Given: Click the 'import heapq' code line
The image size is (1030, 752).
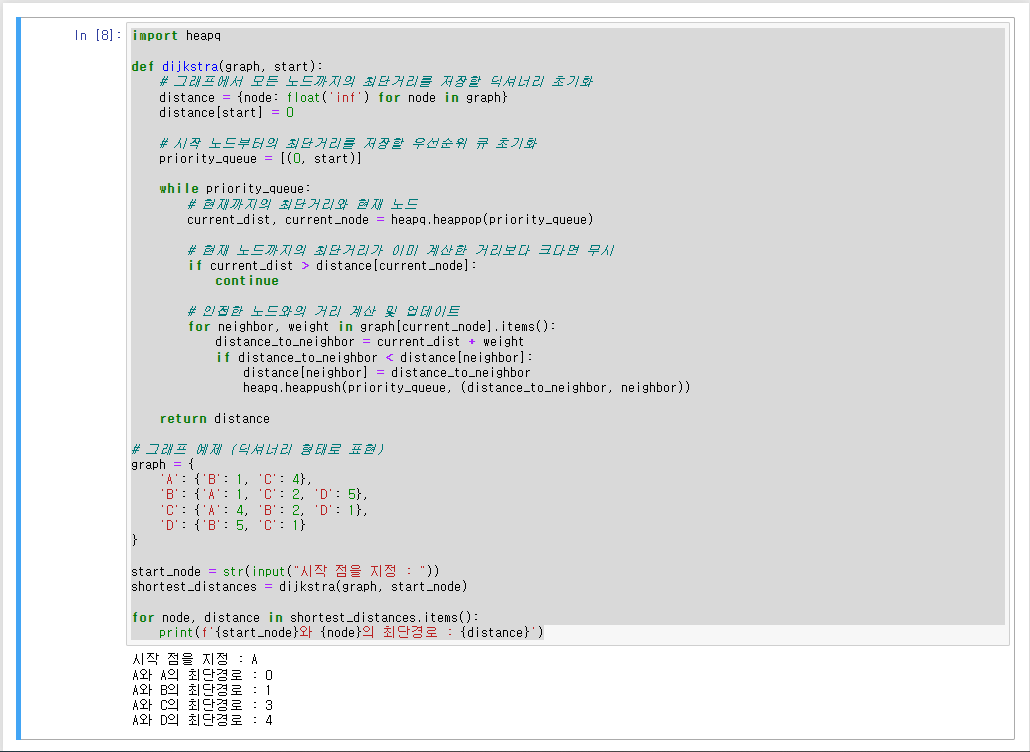Looking at the screenshot, I should 176,35.
